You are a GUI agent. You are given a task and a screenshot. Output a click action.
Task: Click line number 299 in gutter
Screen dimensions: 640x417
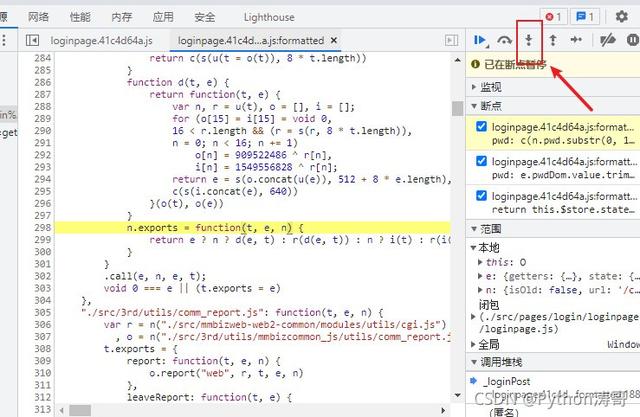pos(42,240)
